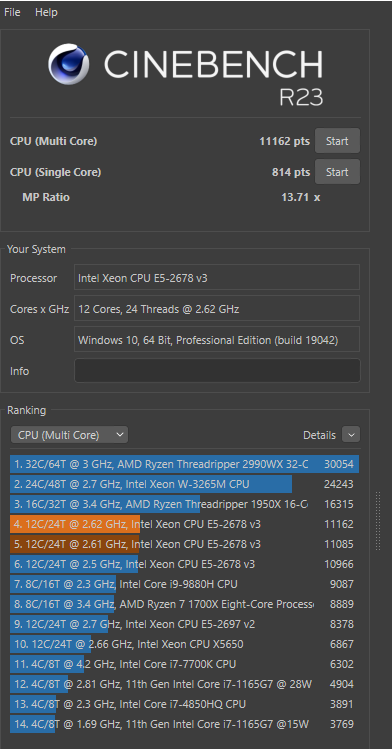Select rank 6 E5-2678 v3 at 2.5 GHz
This screenshot has height=749, width=392.
[x=185, y=564]
